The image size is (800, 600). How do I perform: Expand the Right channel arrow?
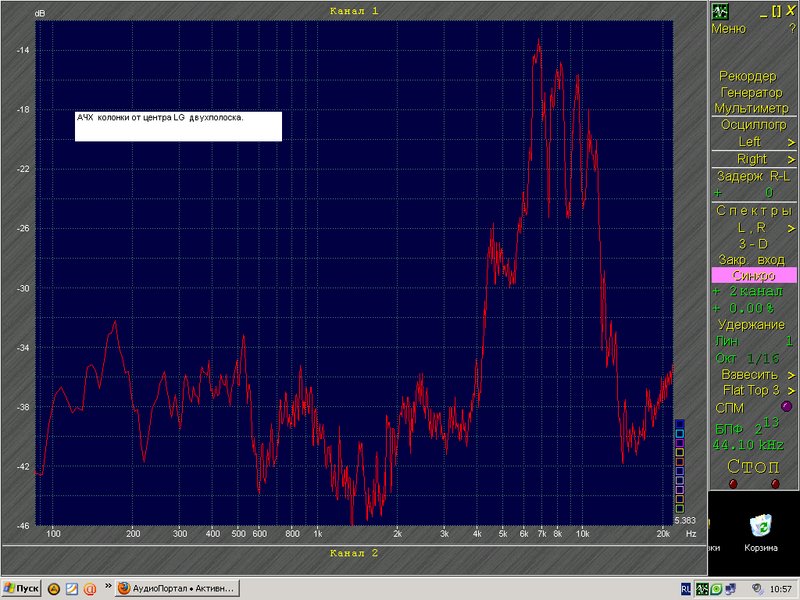click(x=791, y=160)
